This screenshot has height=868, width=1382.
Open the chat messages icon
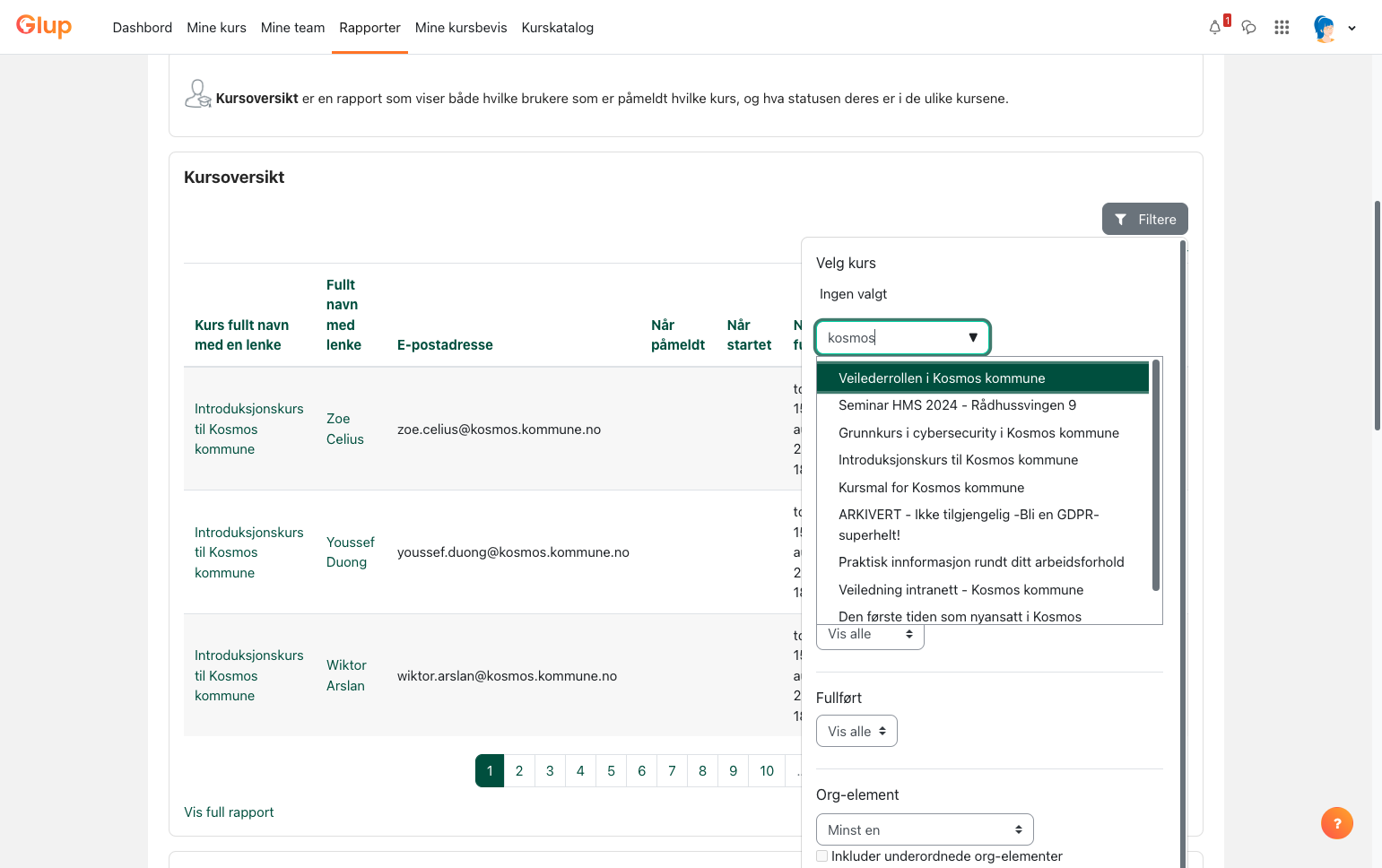click(1248, 28)
